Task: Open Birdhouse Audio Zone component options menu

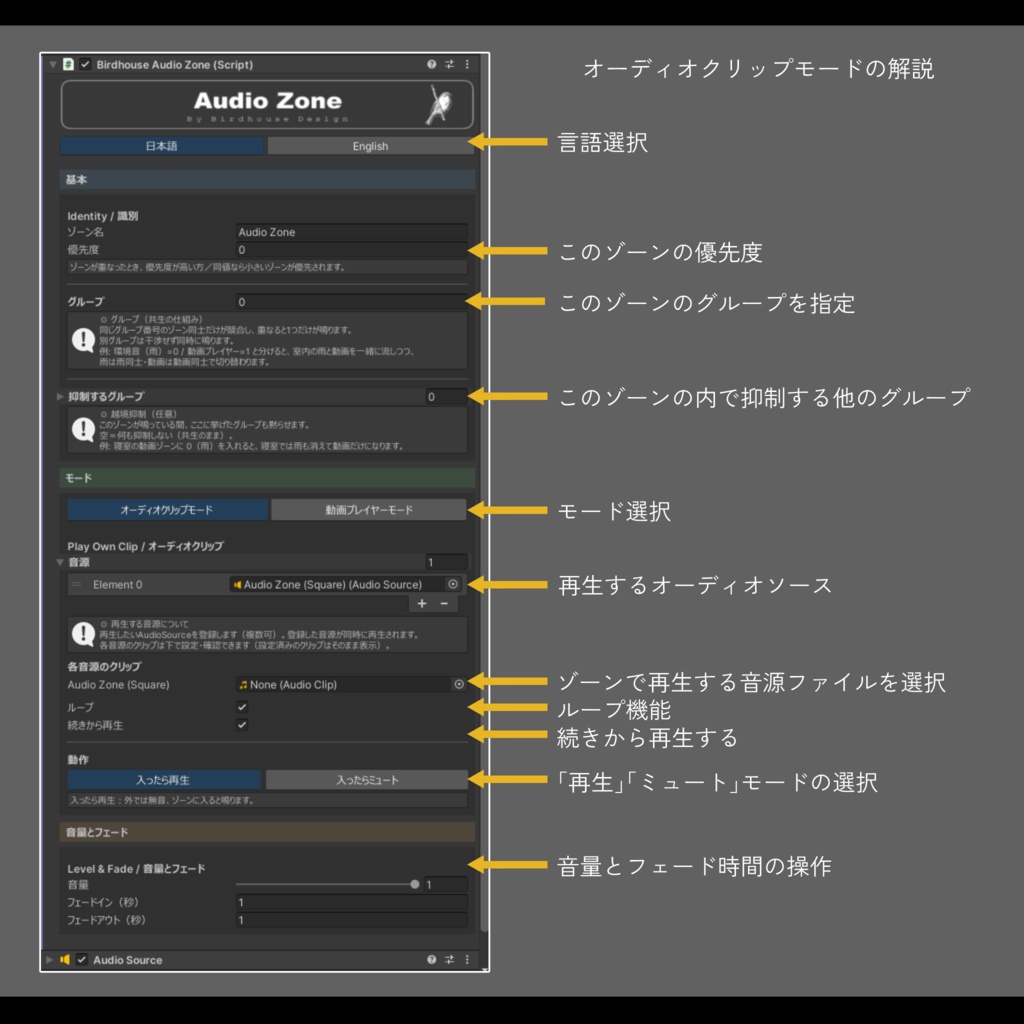Action: coord(467,64)
